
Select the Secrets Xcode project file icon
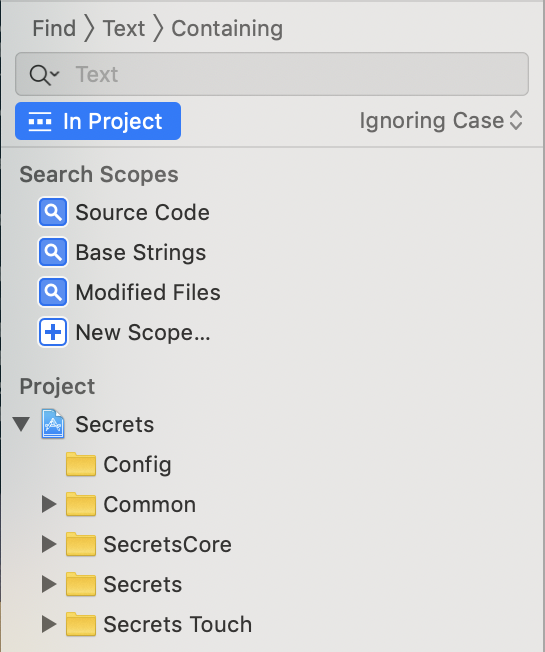click(53, 424)
